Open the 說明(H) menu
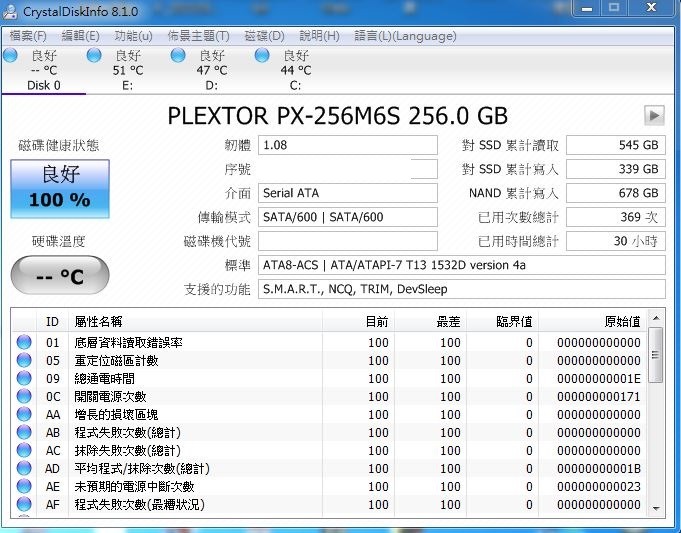 tap(319, 36)
